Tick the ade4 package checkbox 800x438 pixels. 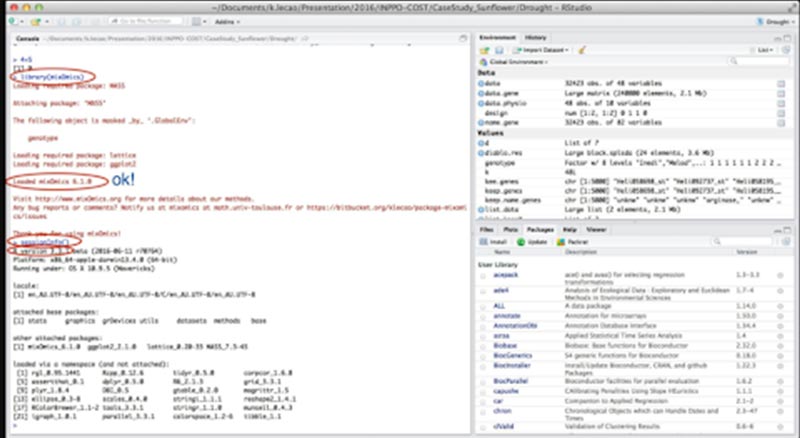point(483,291)
